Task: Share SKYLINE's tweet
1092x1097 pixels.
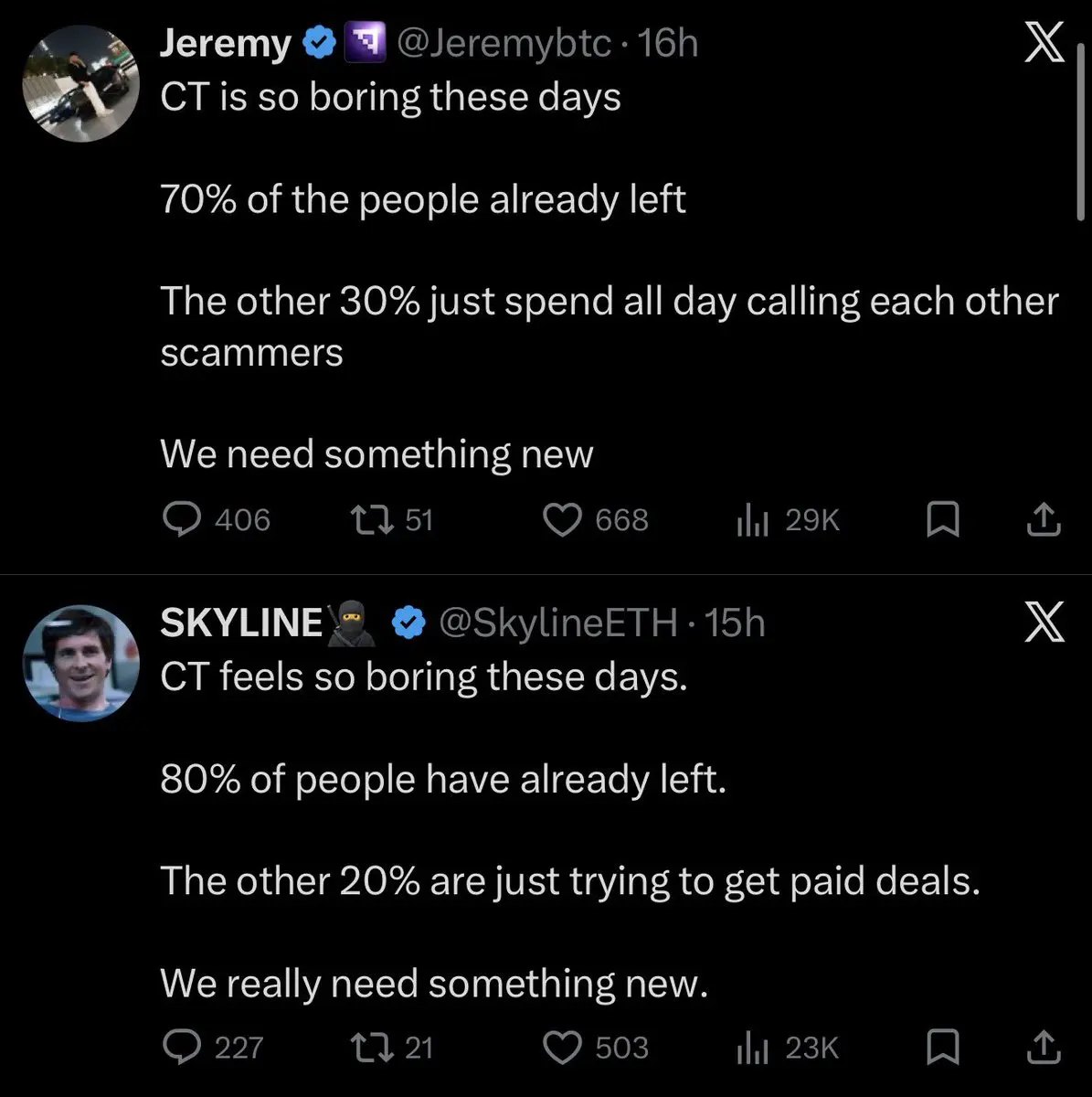Action: coord(1044,1048)
